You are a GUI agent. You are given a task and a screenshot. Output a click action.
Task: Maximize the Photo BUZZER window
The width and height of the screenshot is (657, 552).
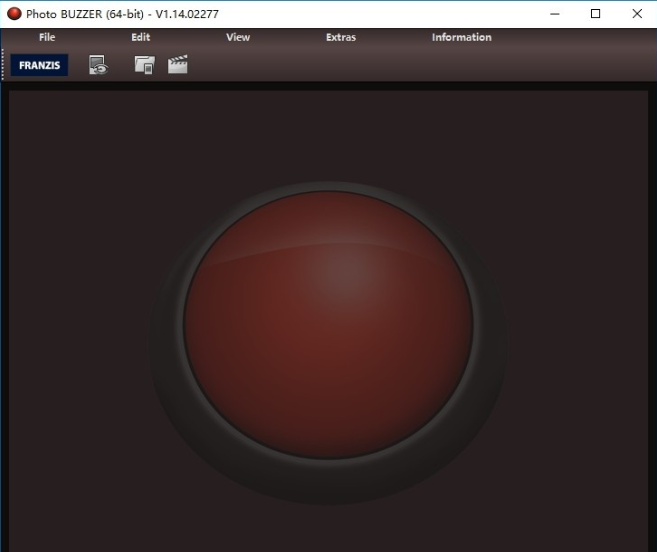click(x=595, y=14)
